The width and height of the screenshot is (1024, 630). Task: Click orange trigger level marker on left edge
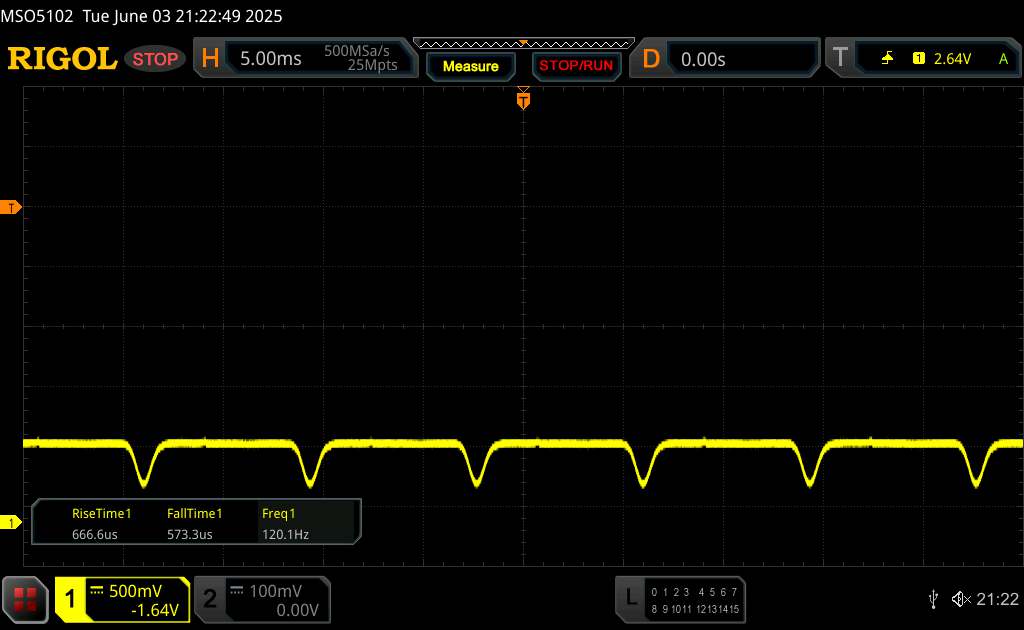10,208
